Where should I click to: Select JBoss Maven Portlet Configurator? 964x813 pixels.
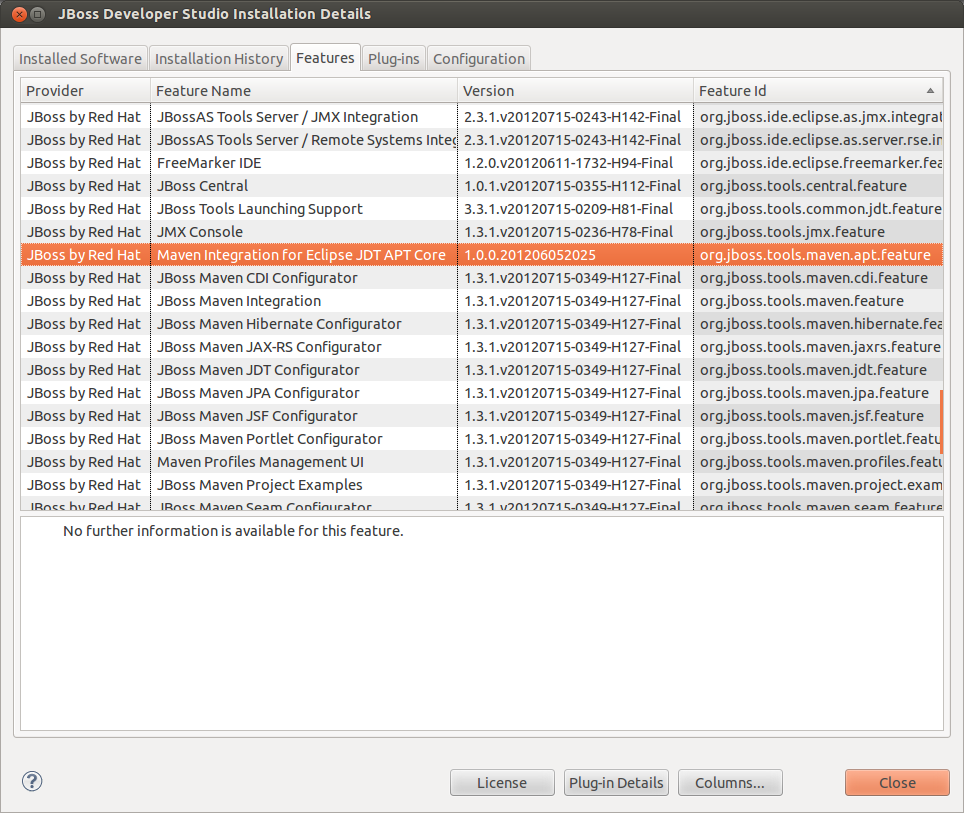(481, 438)
